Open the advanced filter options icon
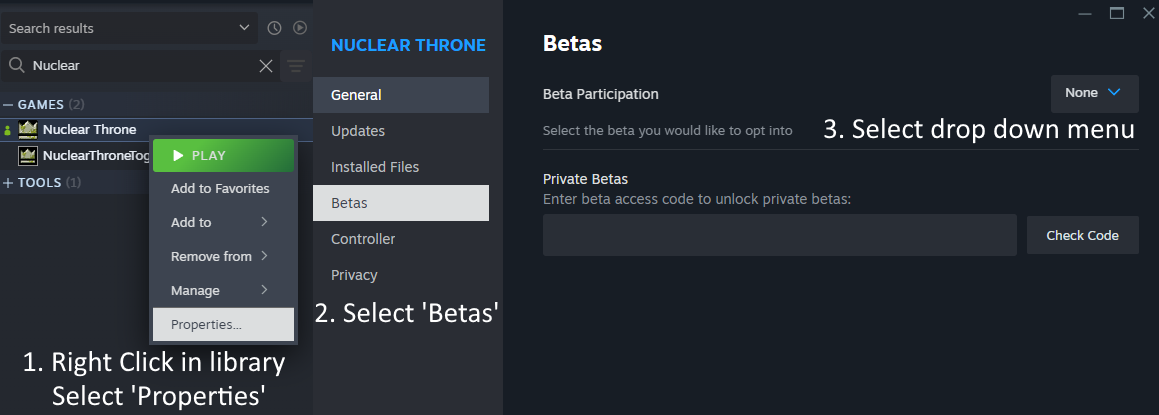Viewport: 1159px width, 415px height. coord(296,66)
